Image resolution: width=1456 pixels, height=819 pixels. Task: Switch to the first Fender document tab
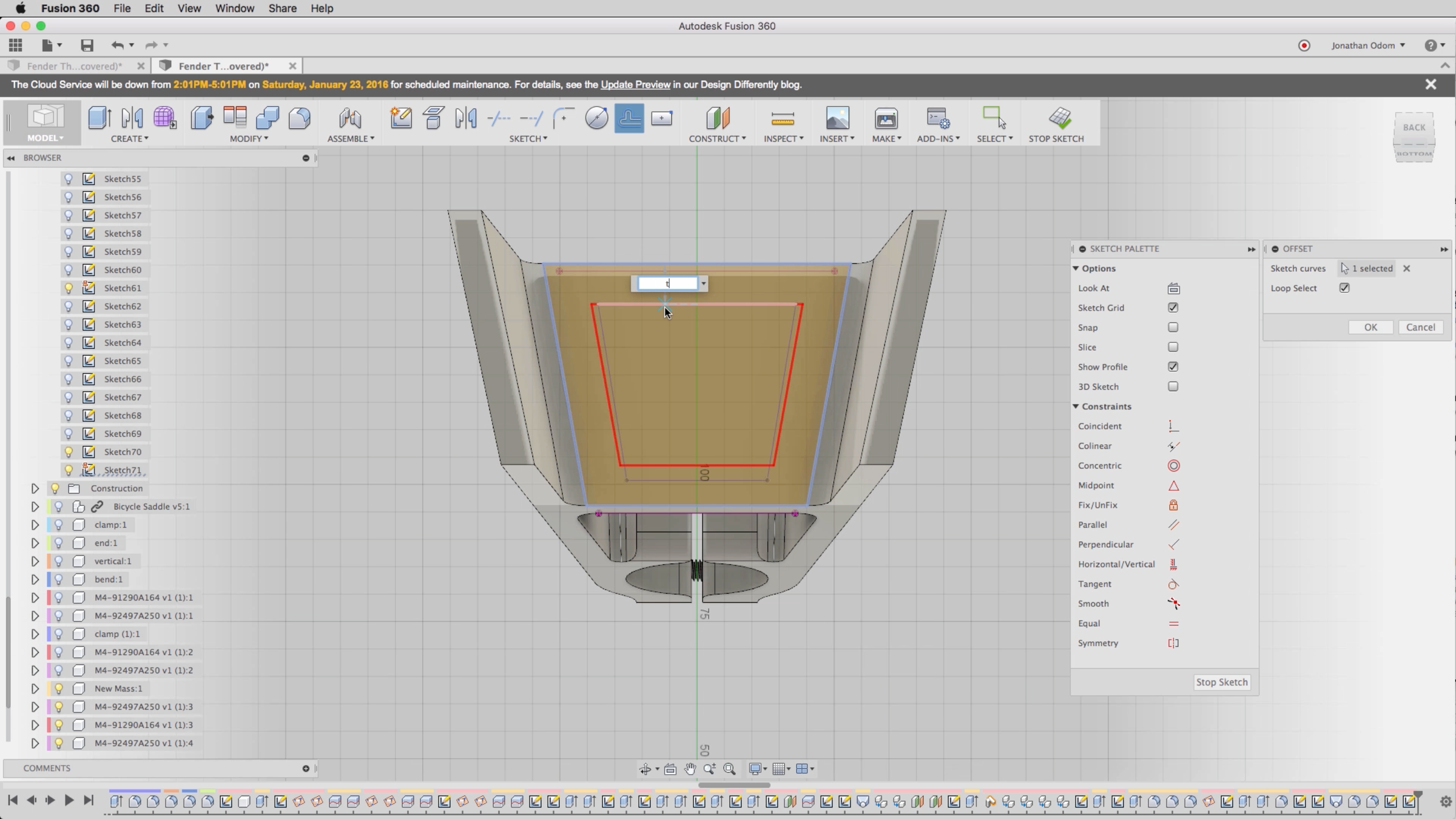point(75,66)
